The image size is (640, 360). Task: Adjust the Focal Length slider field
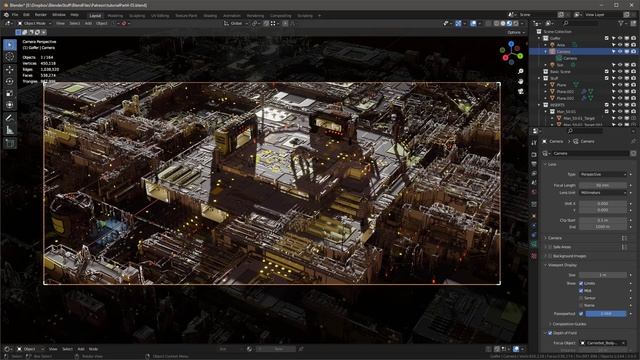click(x=603, y=185)
